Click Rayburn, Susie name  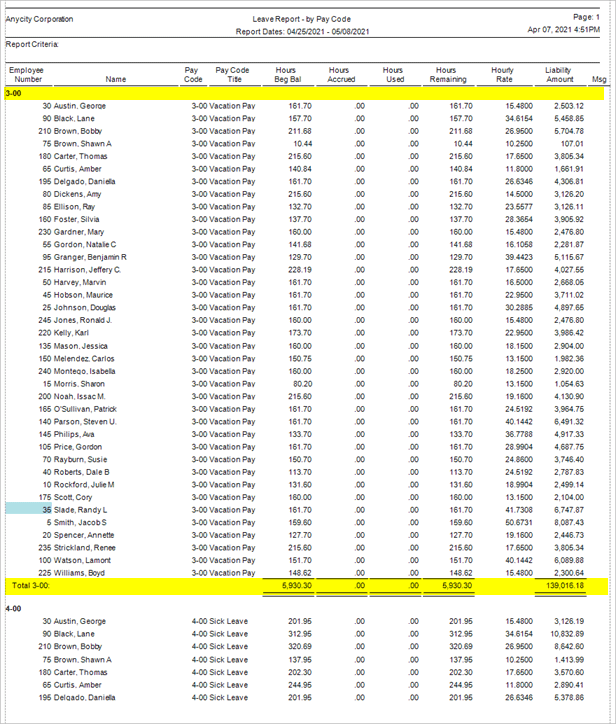pyautogui.click(x=80, y=459)
